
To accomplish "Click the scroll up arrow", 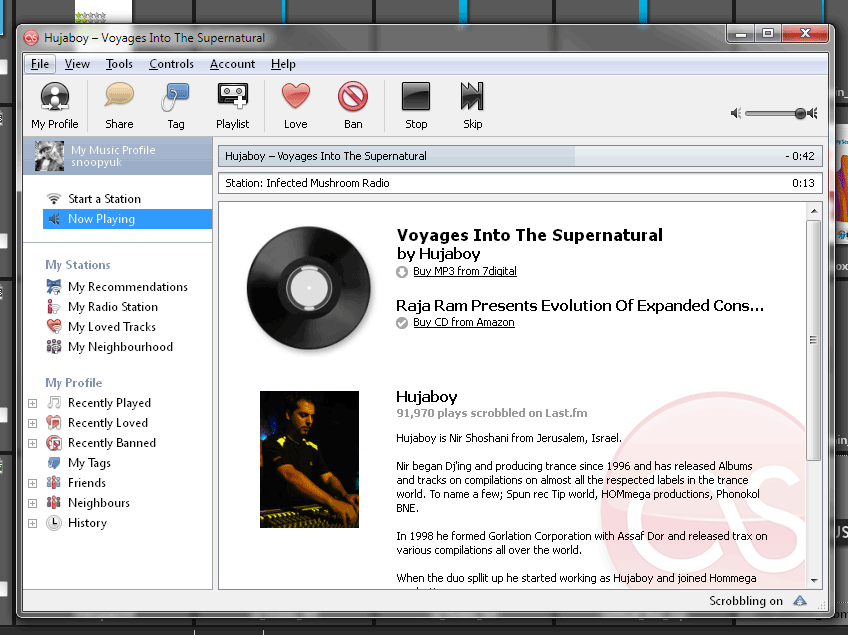I will point(813,211).
